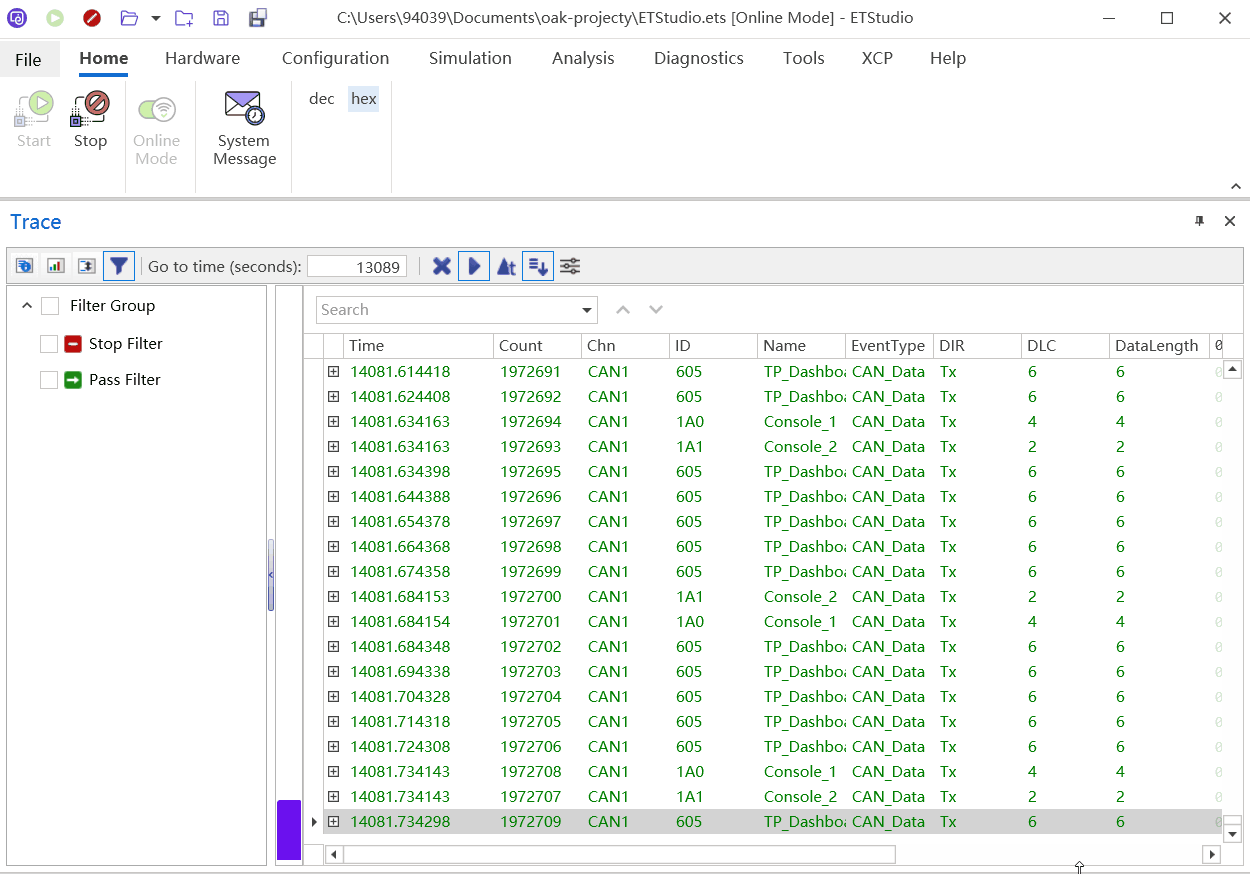1250x874 pixels.
Task: Check the Filter Group checkbox
Action: (x=50, y=306)
